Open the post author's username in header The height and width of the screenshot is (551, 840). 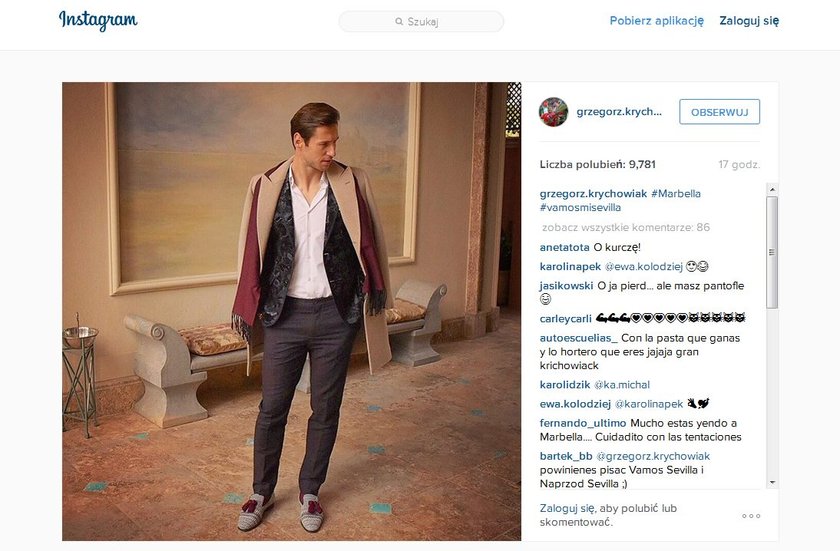(x=619, y=112)
